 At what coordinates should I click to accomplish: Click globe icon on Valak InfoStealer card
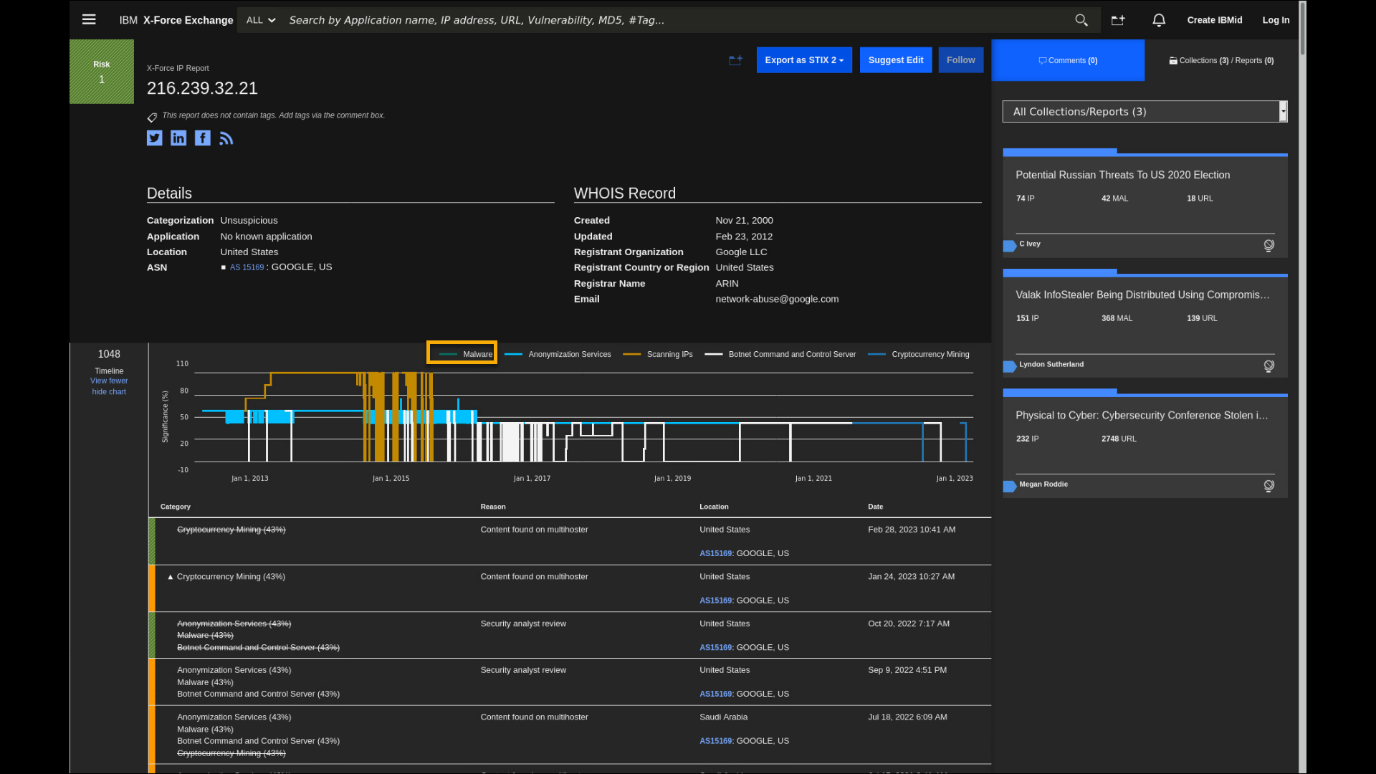coord(1269,366)
